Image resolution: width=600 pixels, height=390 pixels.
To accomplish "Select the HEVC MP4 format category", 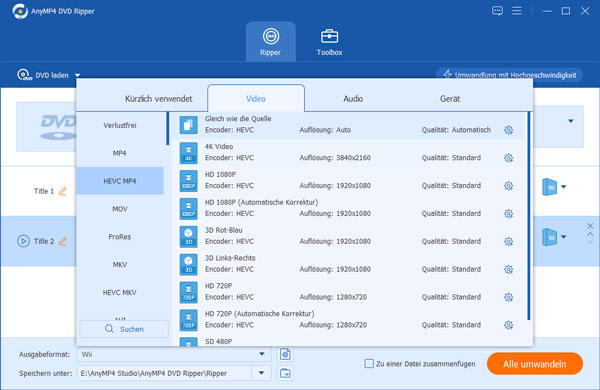I will (x=120, y=181).
